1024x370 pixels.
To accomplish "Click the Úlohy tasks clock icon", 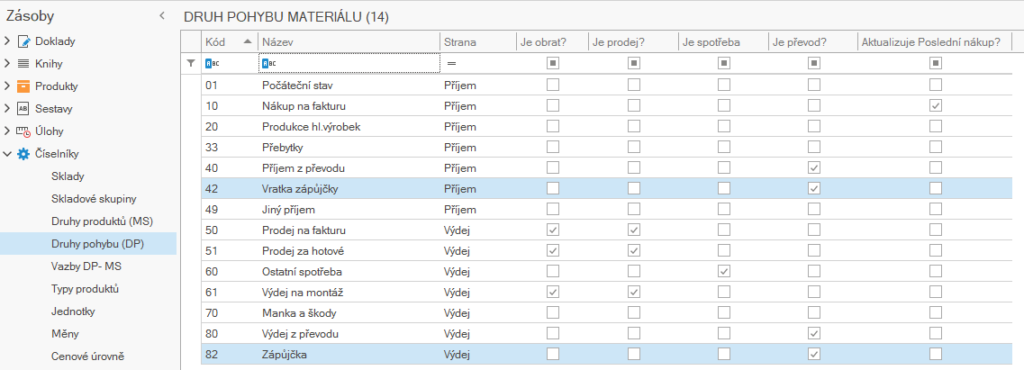I will click(24, 131).
